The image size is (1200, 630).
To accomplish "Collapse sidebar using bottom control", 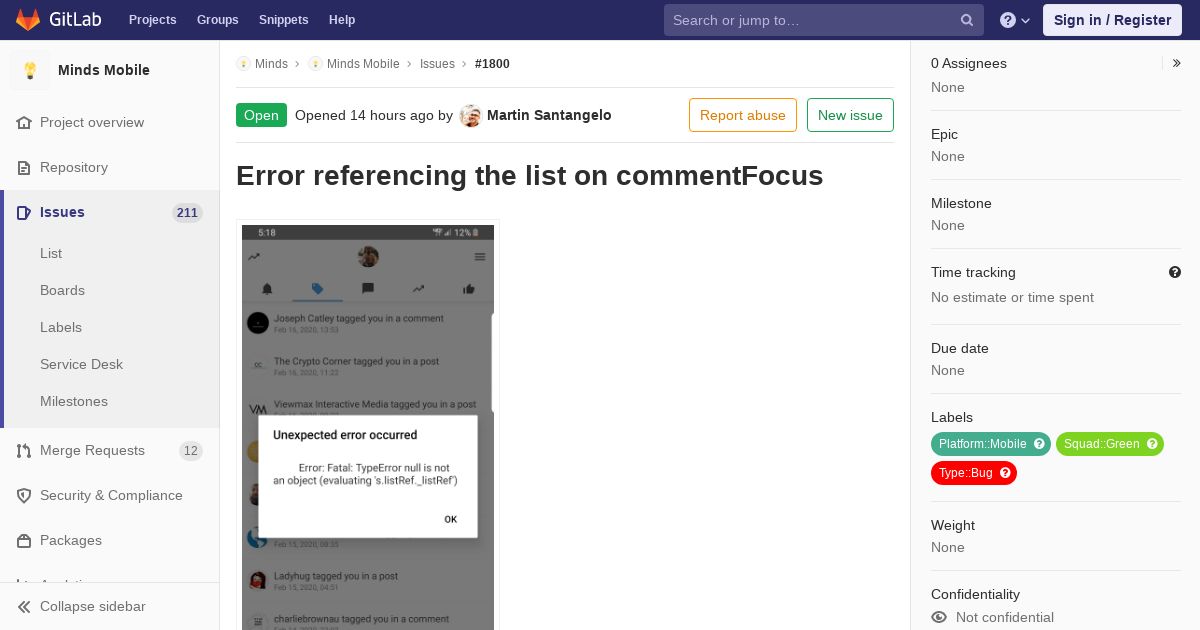I will pyautogui.click(x=110, y=606).
